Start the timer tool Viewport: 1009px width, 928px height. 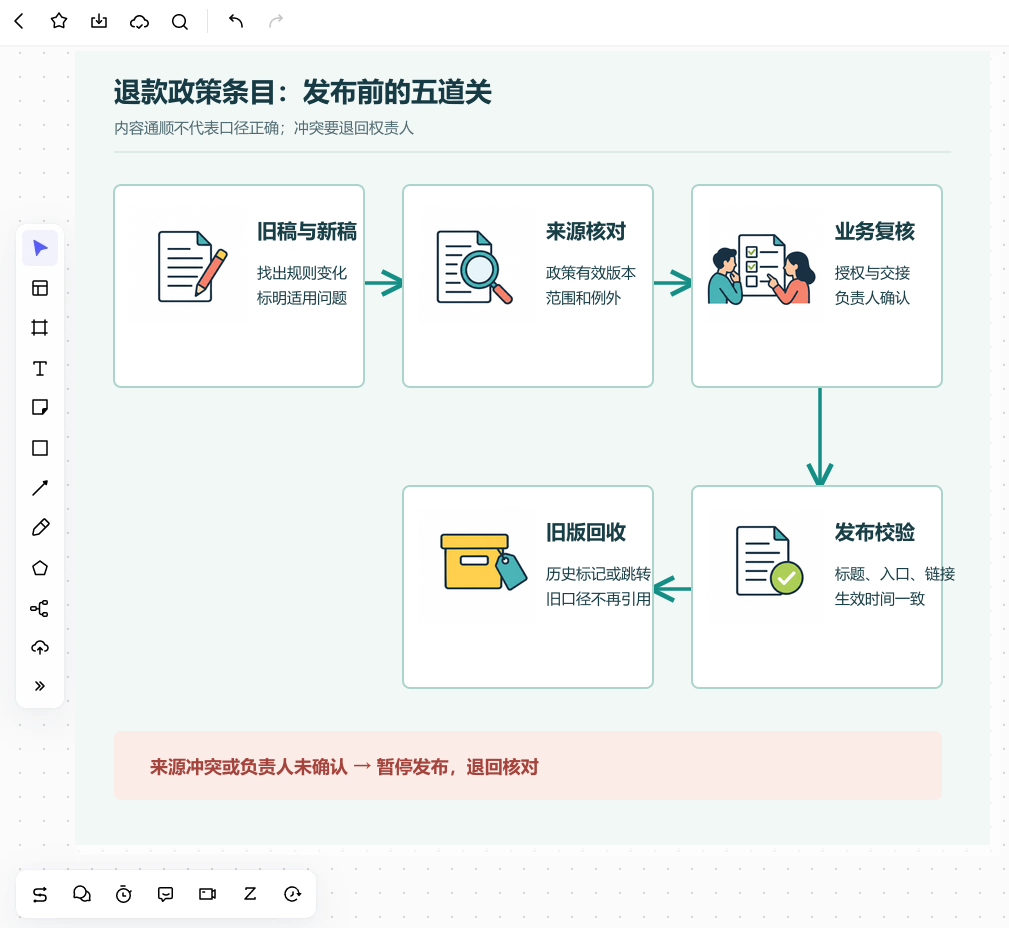click(124, 894)
